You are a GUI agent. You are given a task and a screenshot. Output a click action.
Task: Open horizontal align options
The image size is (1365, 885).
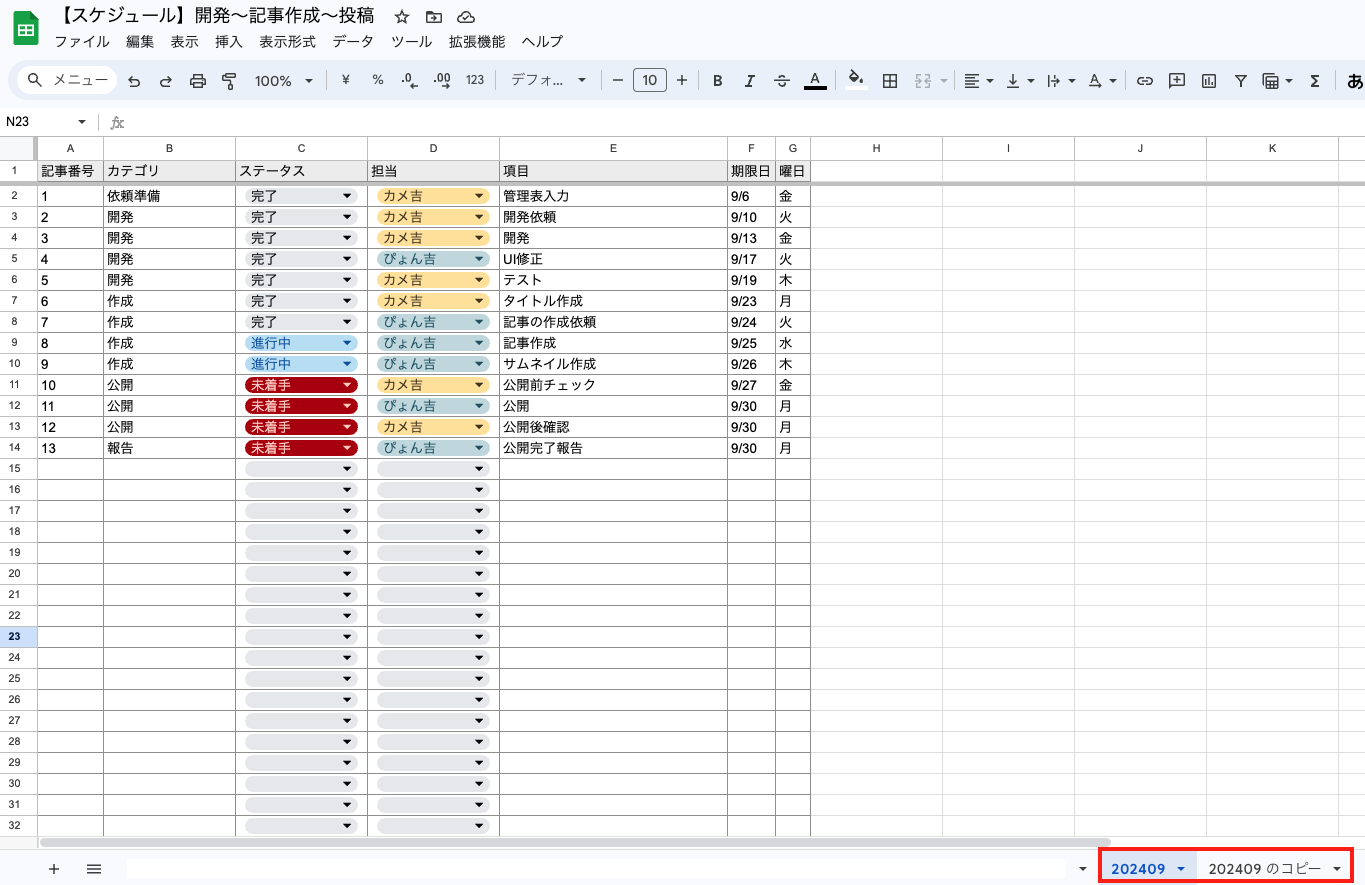(979, 81)
